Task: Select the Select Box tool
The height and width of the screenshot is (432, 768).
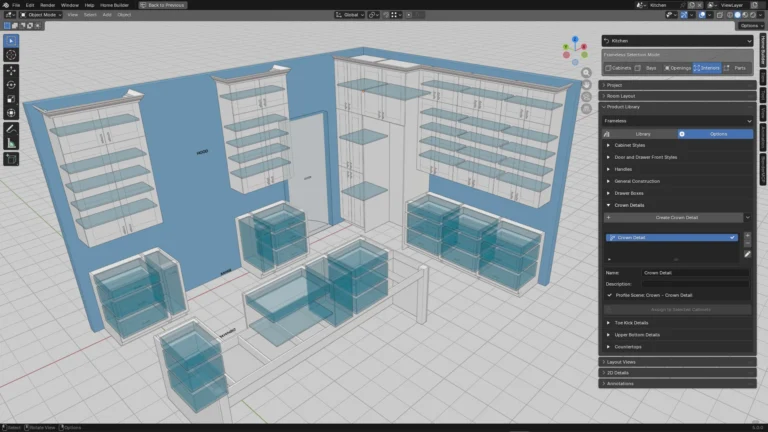Action: click(x=11, y=41)
